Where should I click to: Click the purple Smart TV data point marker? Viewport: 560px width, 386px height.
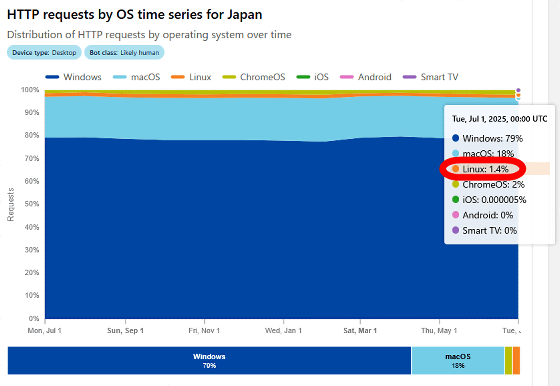[518, 90]
